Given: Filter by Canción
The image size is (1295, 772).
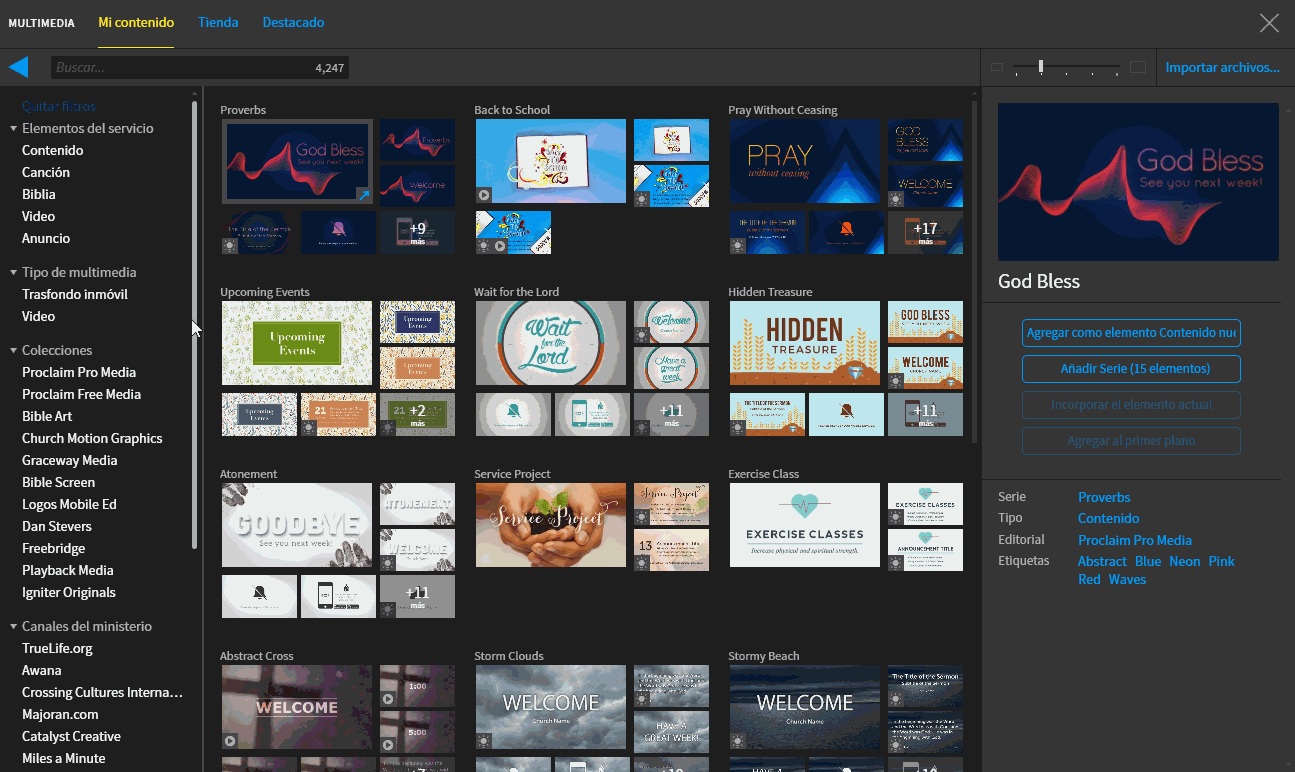Looking at the screenshot, I should (x=46, y=172).
